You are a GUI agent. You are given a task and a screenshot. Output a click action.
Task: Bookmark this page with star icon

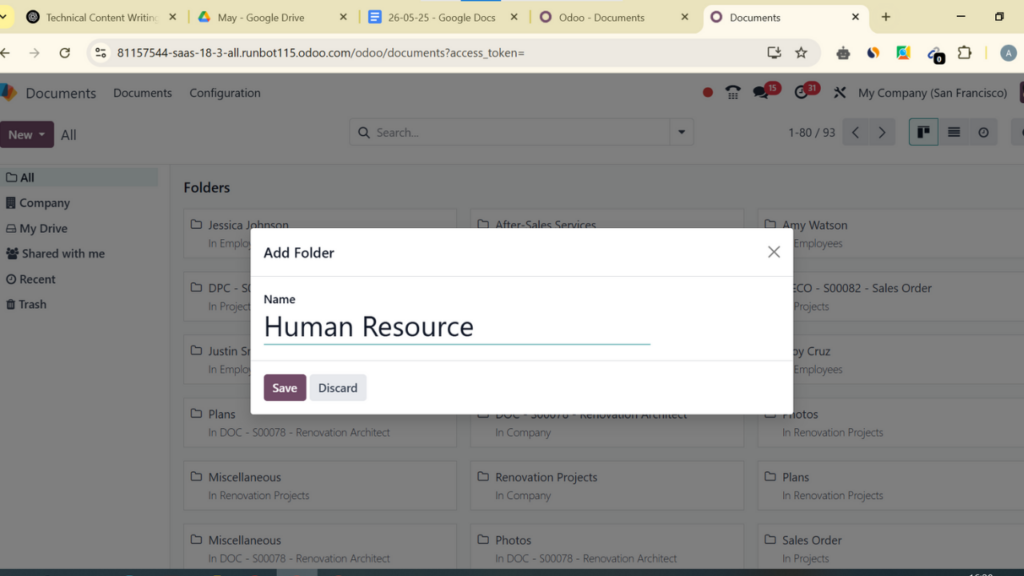pos(801,53)
